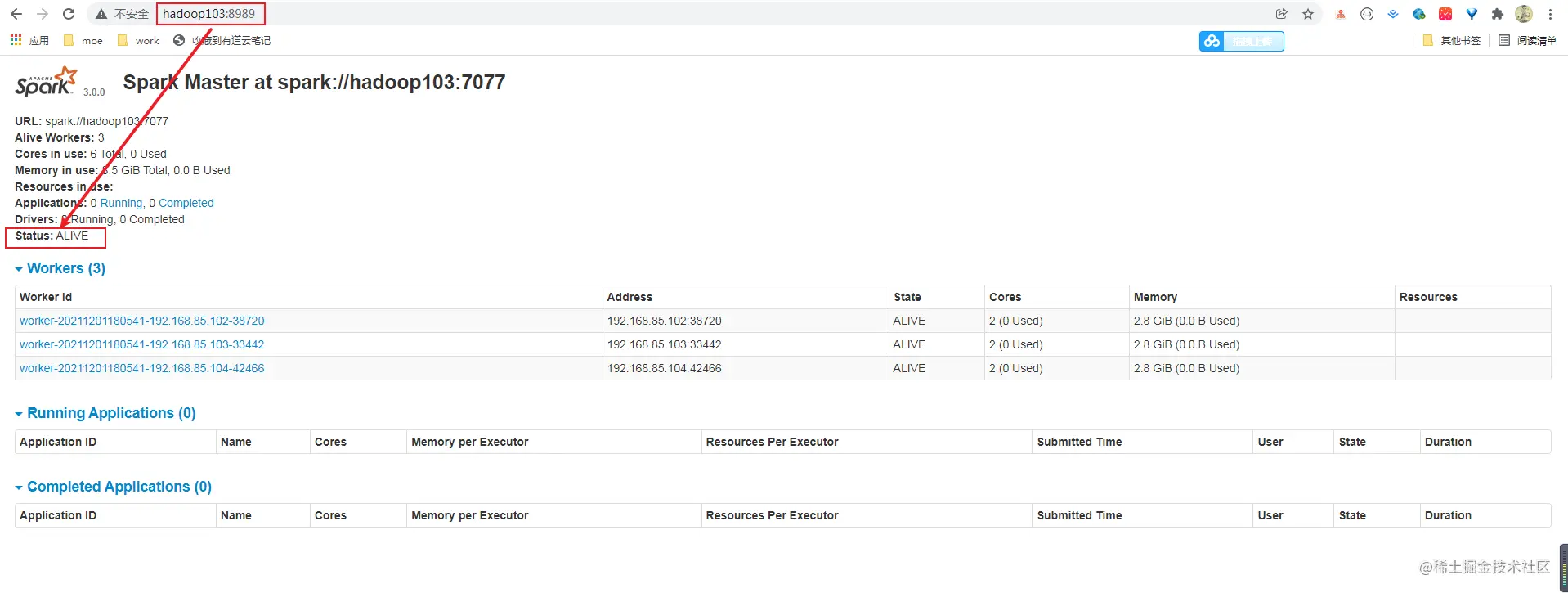Open the moe bookmarks folder
The height and width of the screenshot is (593, 1568).
83,40
